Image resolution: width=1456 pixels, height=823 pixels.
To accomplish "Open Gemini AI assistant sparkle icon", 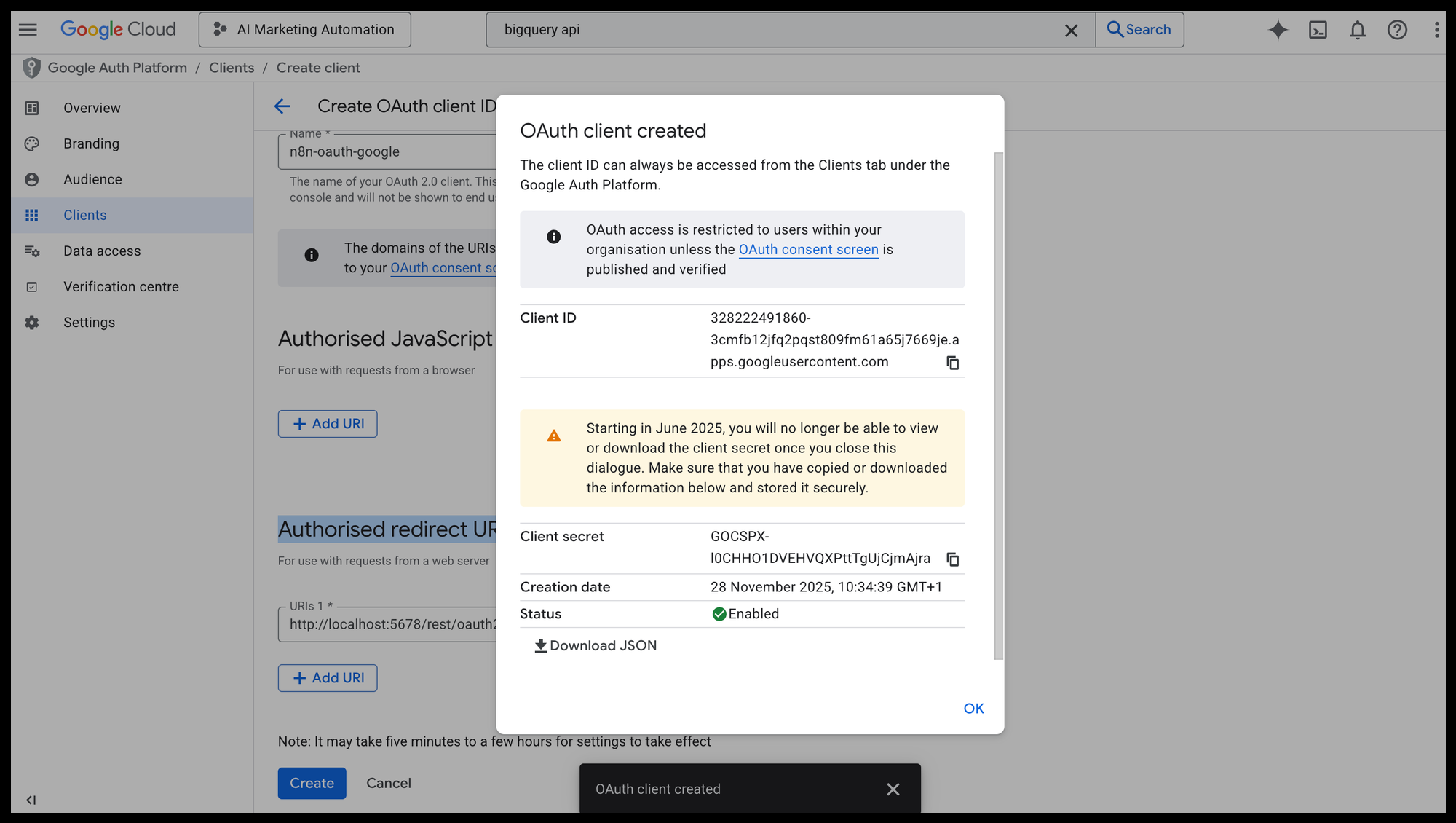I will pyautogui.click(x=1278, y=30).
